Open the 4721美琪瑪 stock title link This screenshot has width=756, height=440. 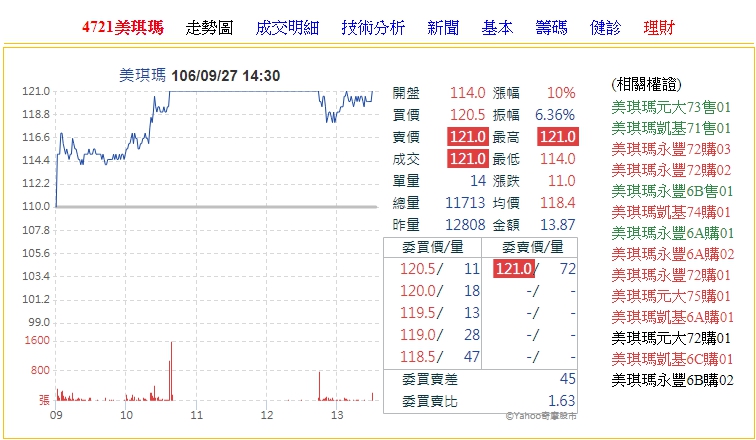click(x=122, y=27)
